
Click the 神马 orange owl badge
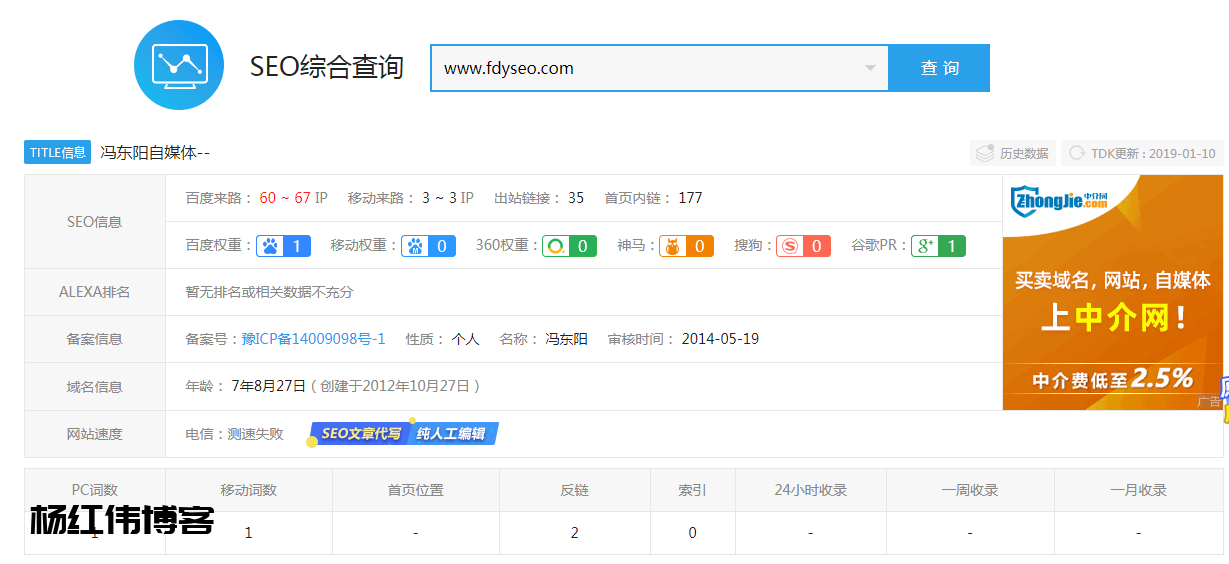(686, 246)
